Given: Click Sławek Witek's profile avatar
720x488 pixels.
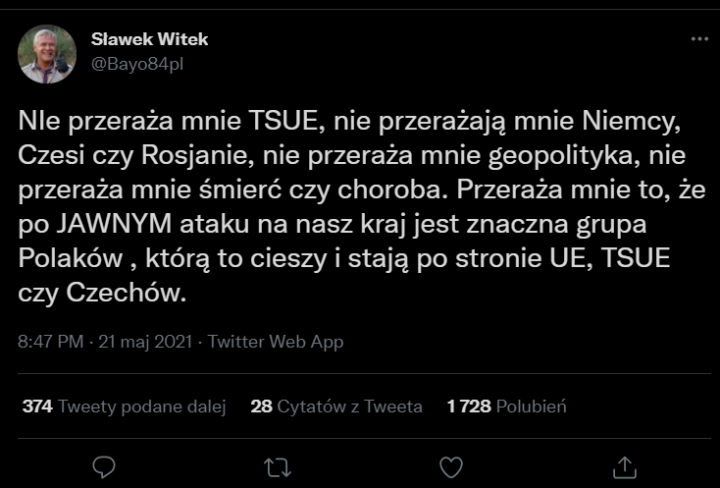Looking at the screenshot, I should pyautogui.click(x=47, y=54).
